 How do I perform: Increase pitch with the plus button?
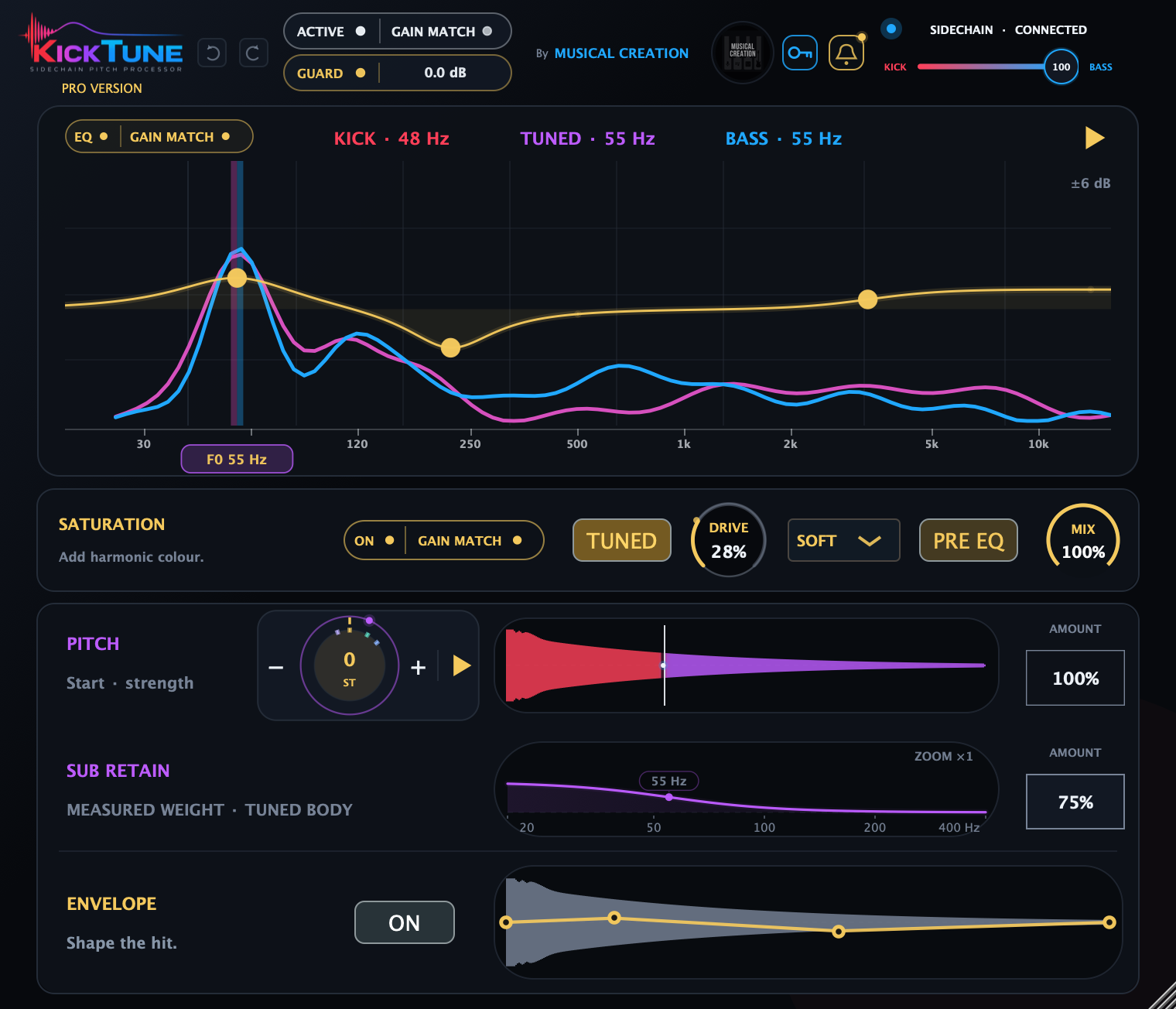click(x=419, y=667)
